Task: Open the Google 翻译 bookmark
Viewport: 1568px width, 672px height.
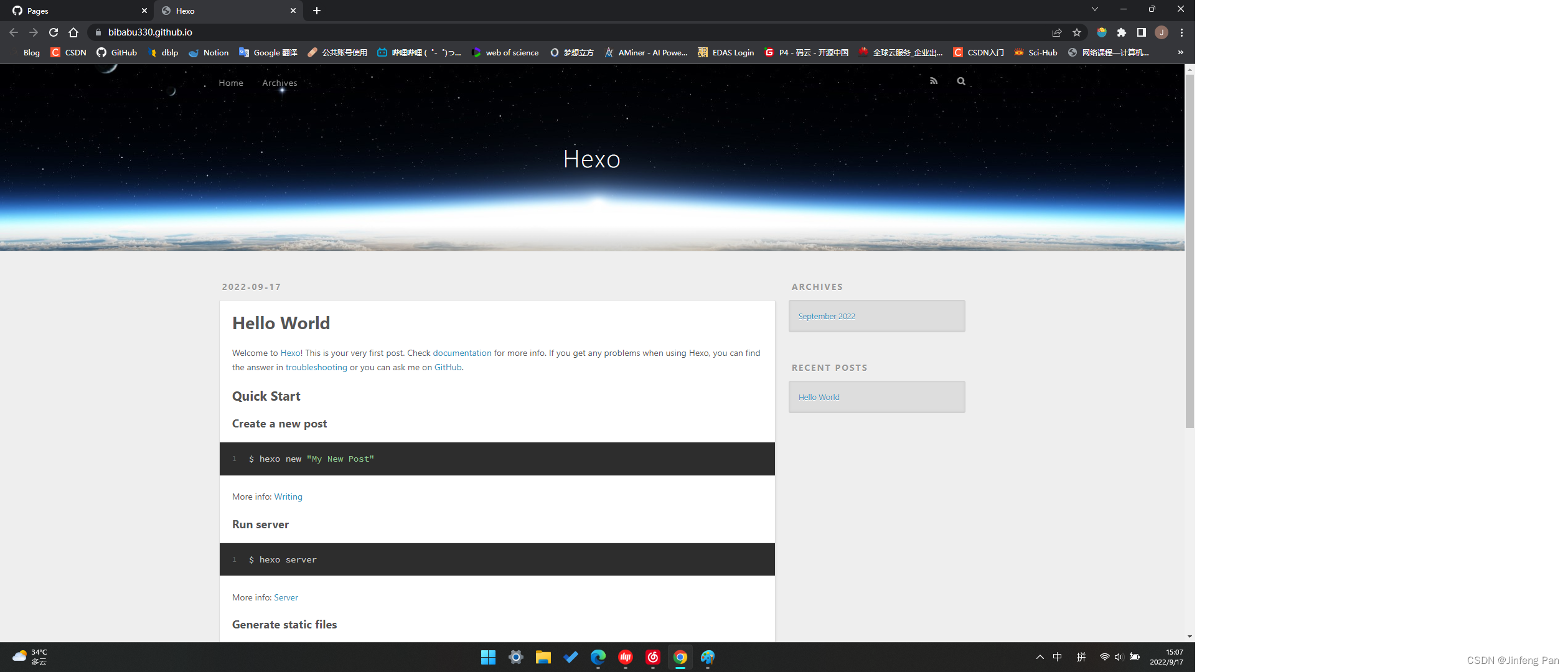Action: point(268,52)
